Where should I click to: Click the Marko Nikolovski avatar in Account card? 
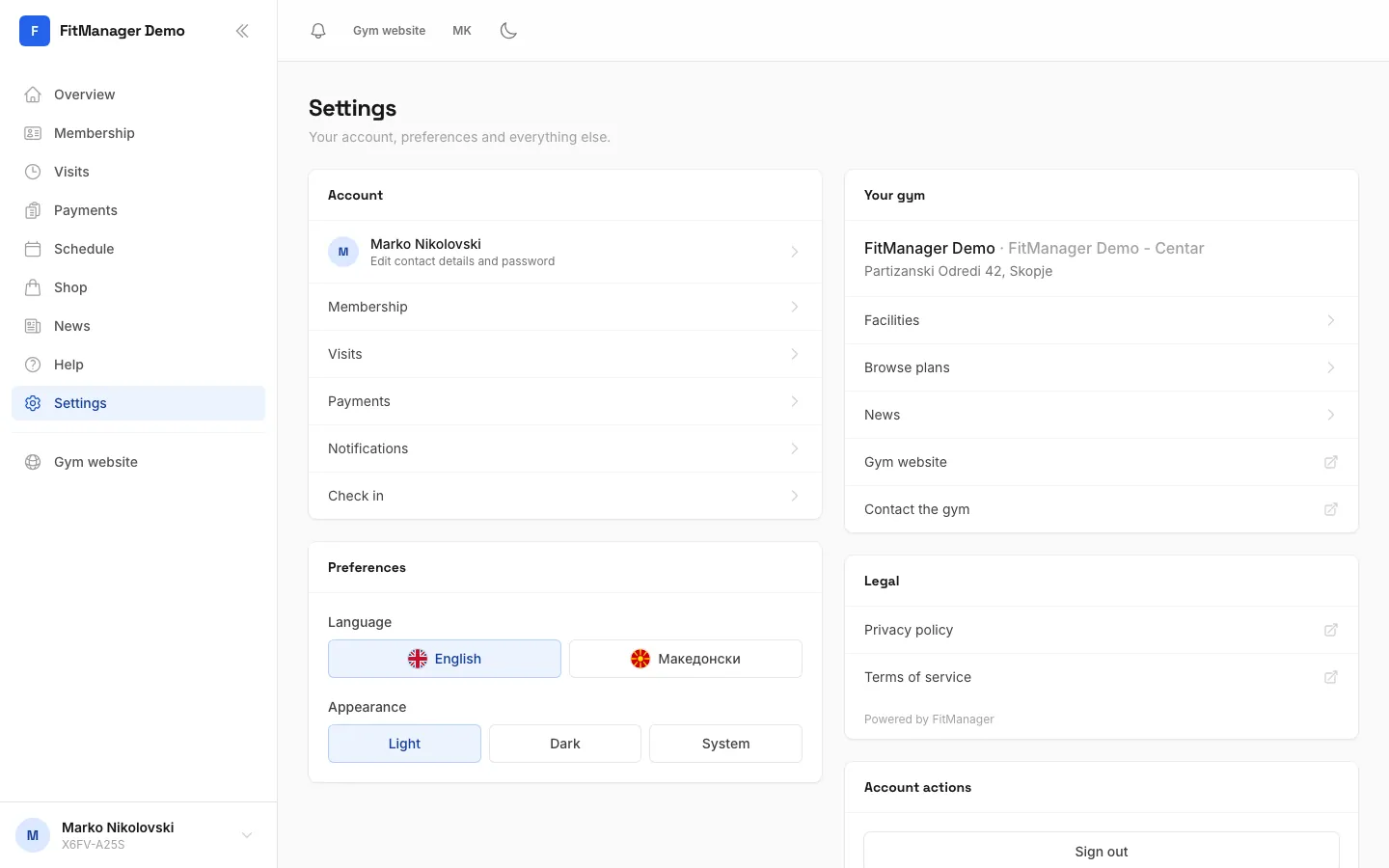tap(343, 252)
